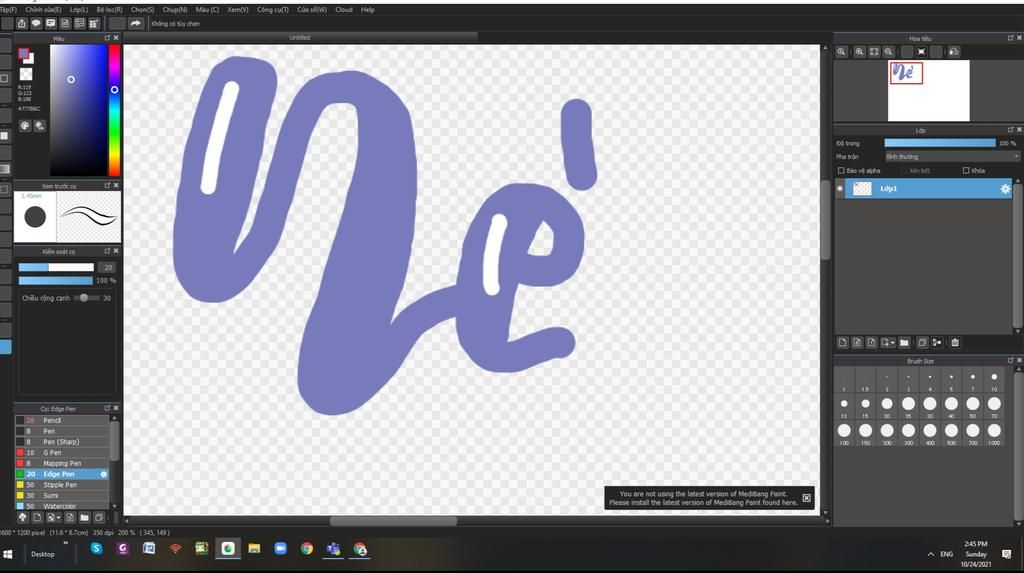
Task: Click the Lớp1 layer thumbnail
Action: (862, 189)
